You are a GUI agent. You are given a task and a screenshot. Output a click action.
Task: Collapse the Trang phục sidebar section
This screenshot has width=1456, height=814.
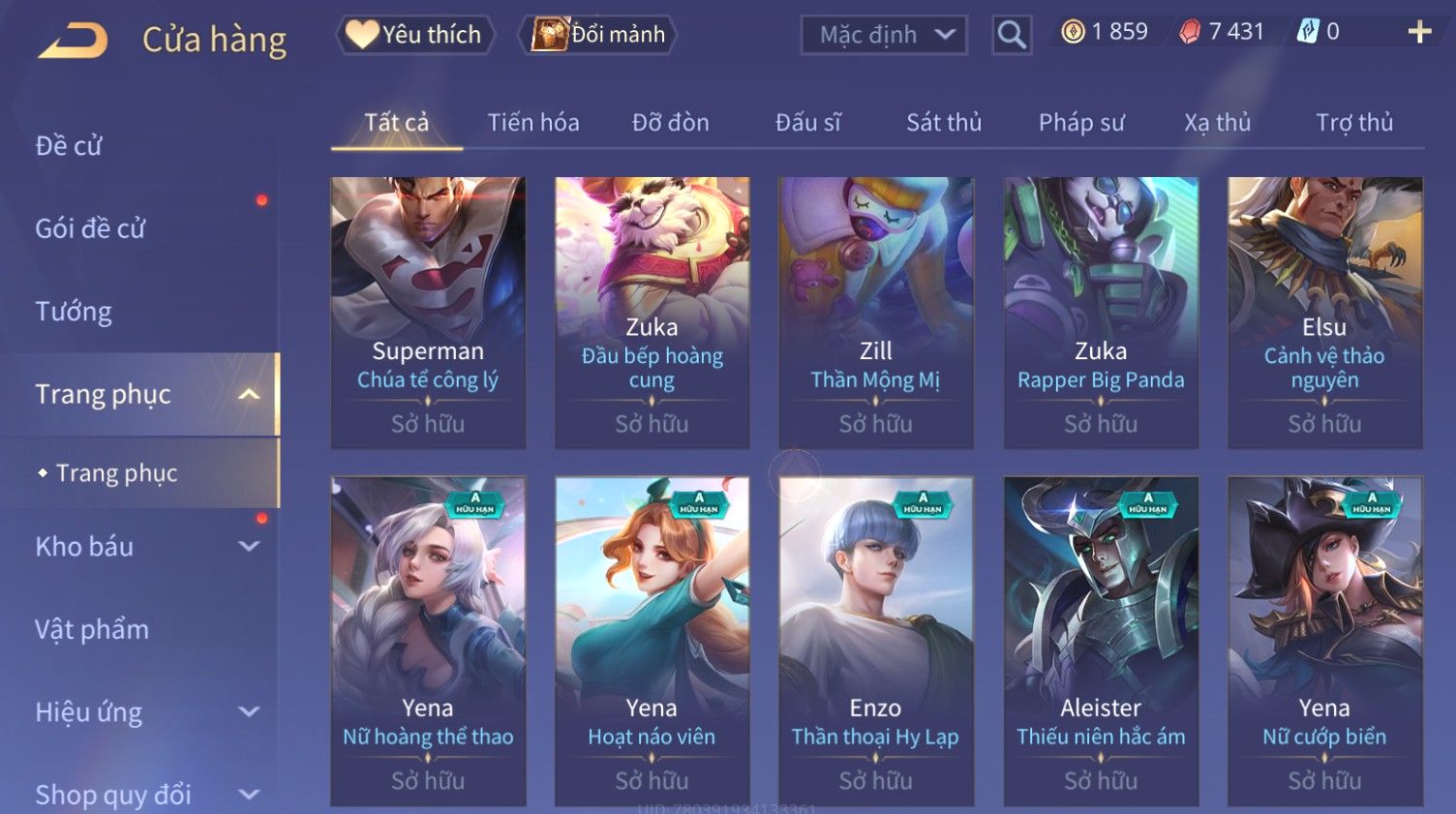coord(249,394)
